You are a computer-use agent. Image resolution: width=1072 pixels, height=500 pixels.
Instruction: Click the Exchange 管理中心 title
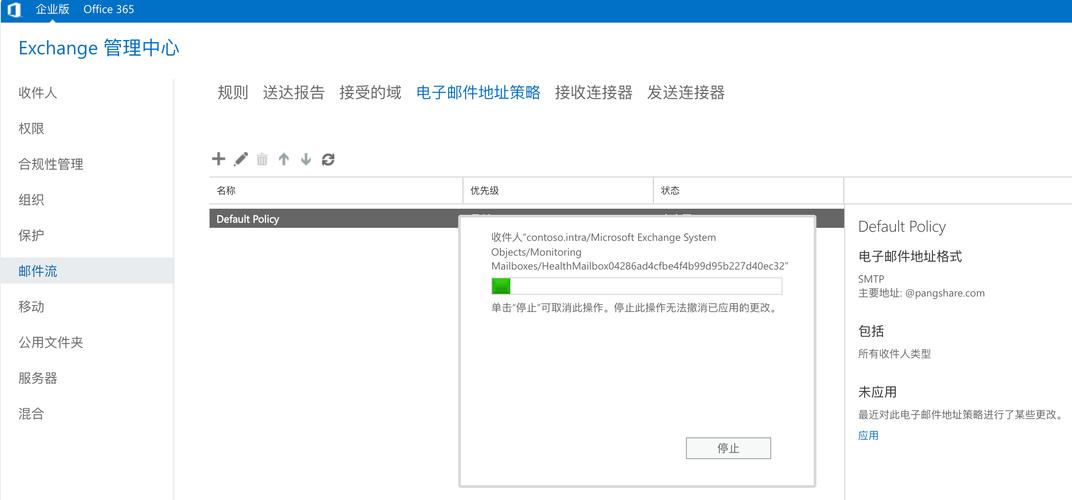pyautogui.click(x=99, y=48)
